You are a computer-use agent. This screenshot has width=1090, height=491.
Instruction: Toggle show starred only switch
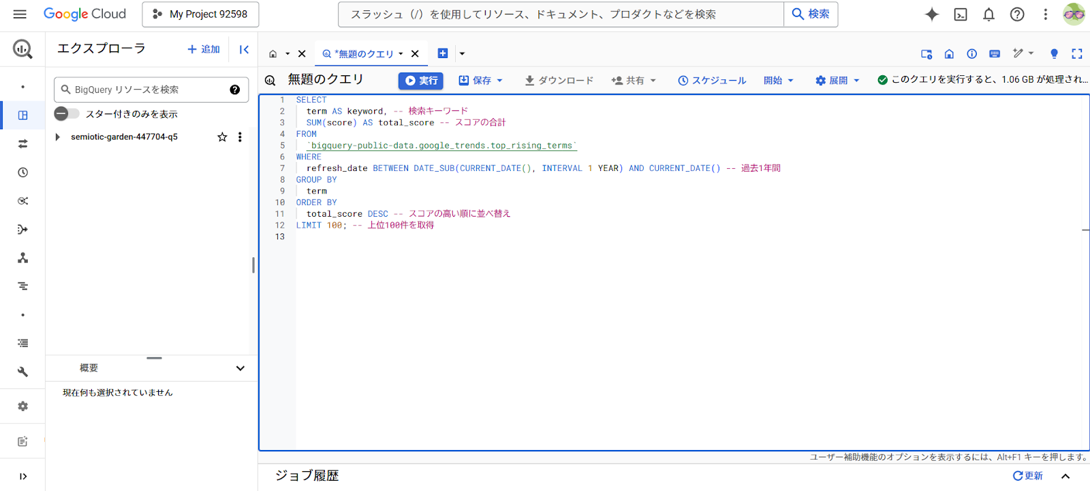pyautogui.click(x=67, y=113)
